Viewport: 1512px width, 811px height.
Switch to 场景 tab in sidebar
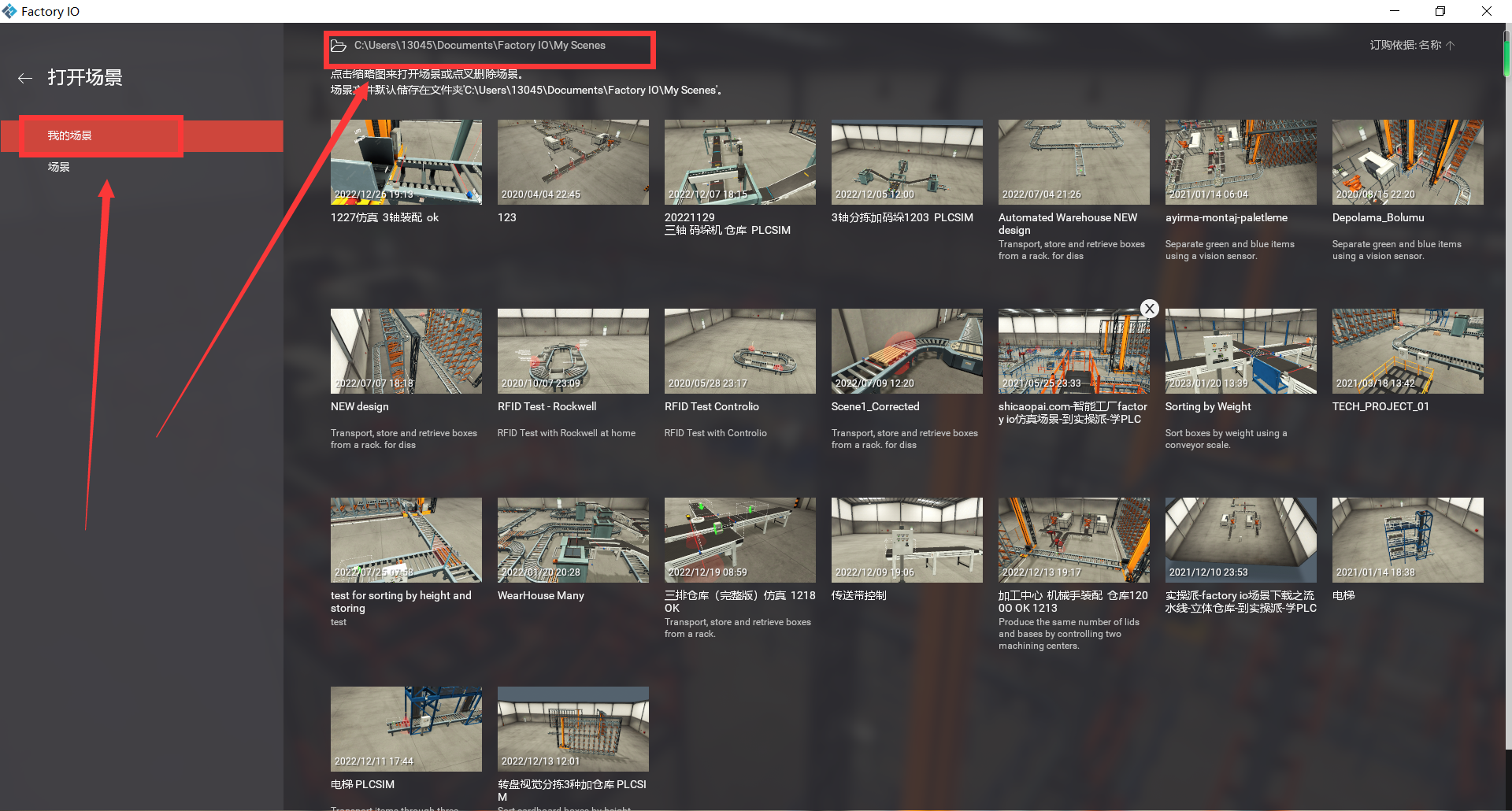(59, 167)
